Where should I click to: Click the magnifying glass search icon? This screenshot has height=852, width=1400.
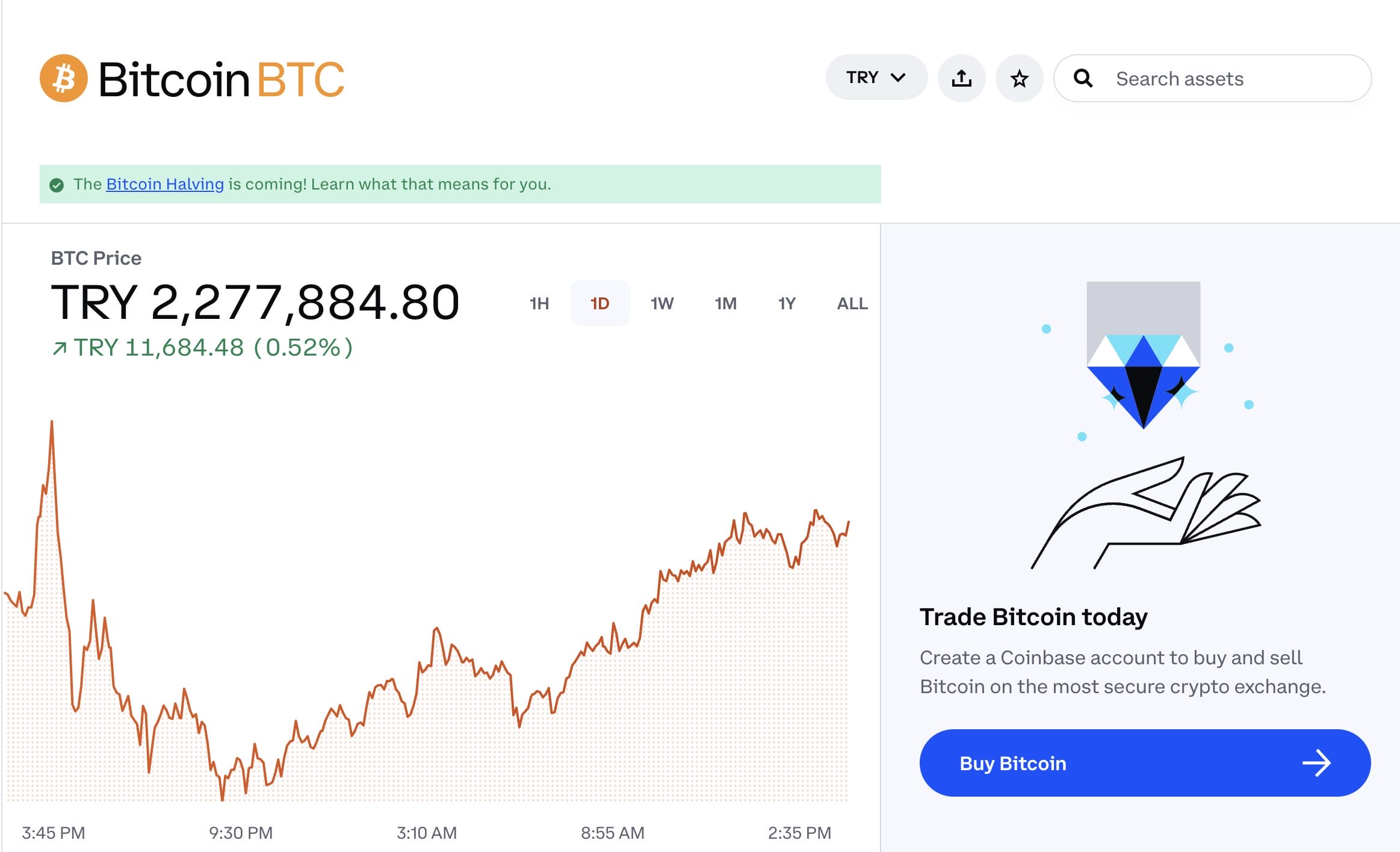click(1085, 78)
